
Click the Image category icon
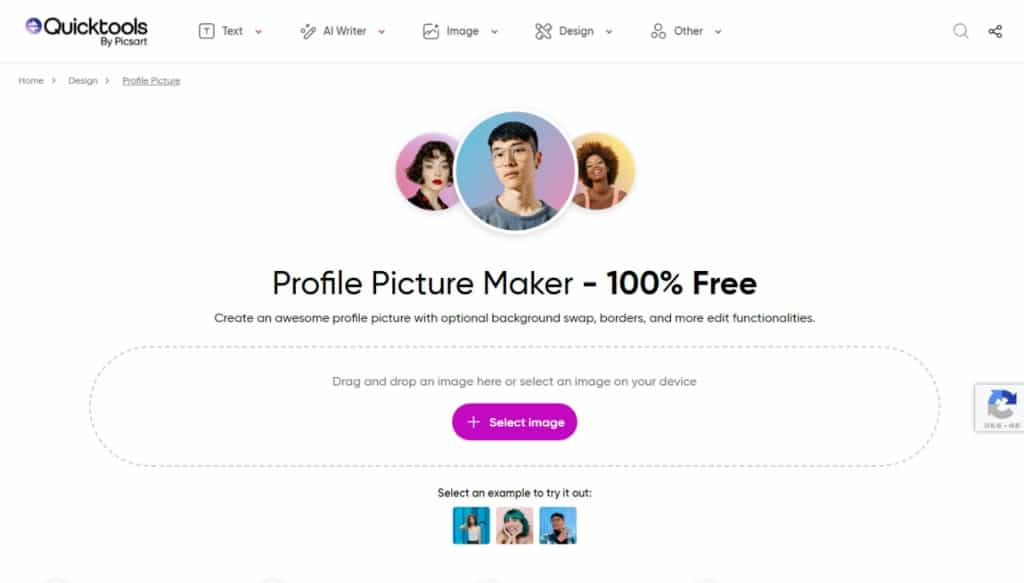(430, 31)
